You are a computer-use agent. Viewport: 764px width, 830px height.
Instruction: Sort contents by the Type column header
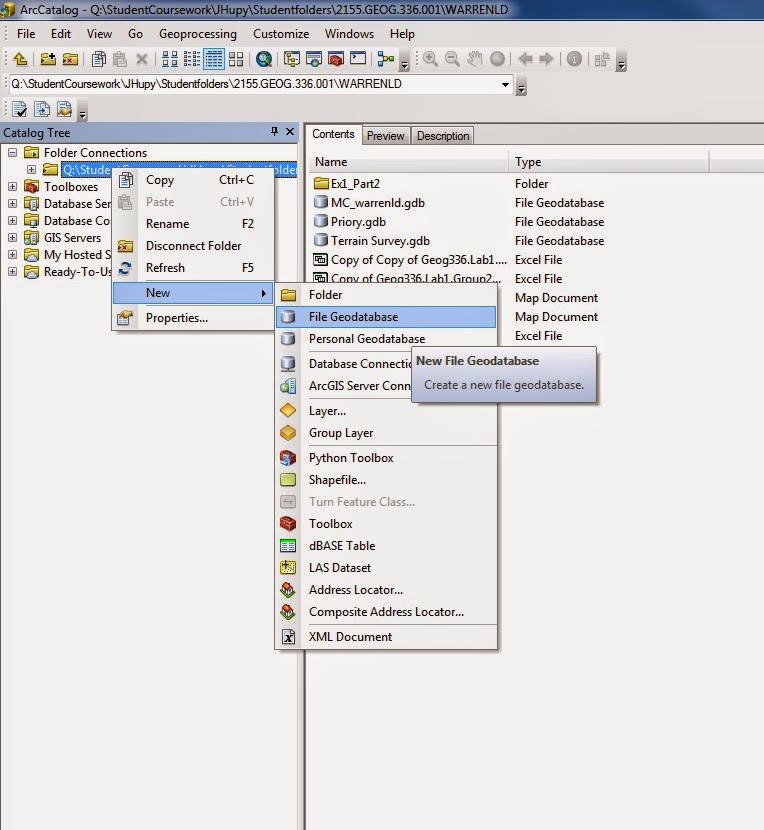click(609, 162)
